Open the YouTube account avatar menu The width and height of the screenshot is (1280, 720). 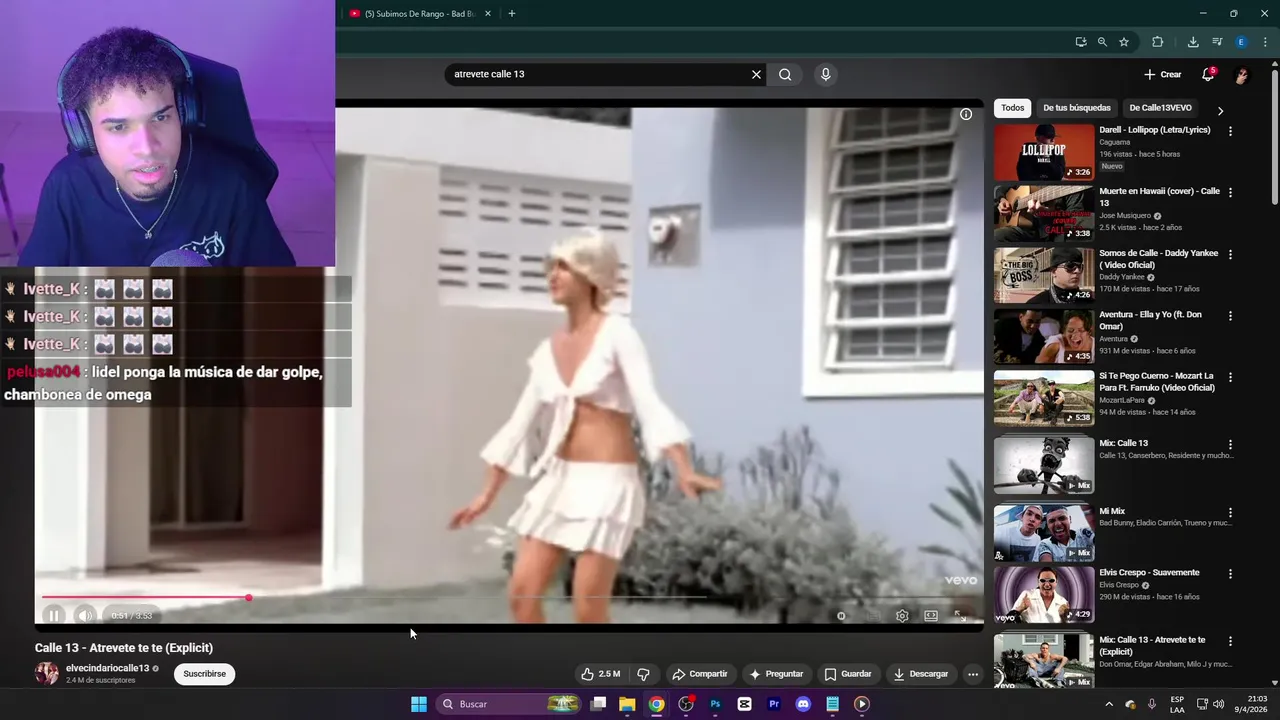[x=1242, y=74]
